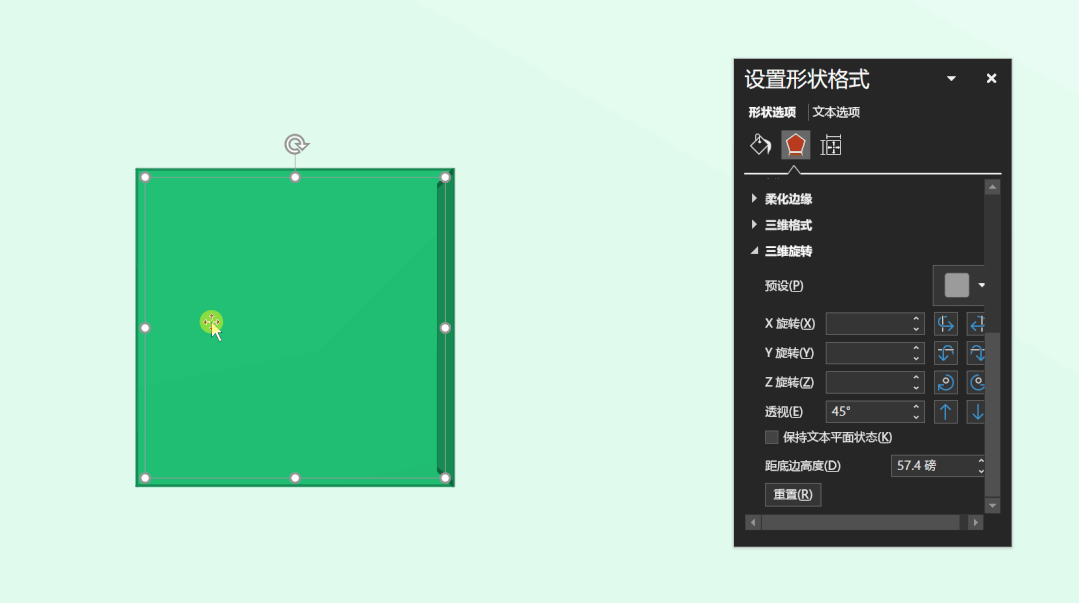This screenshot has width=1079, height=603.
Task: Open the pane options dropdown arrow
Action: click(x=951, y=78)
